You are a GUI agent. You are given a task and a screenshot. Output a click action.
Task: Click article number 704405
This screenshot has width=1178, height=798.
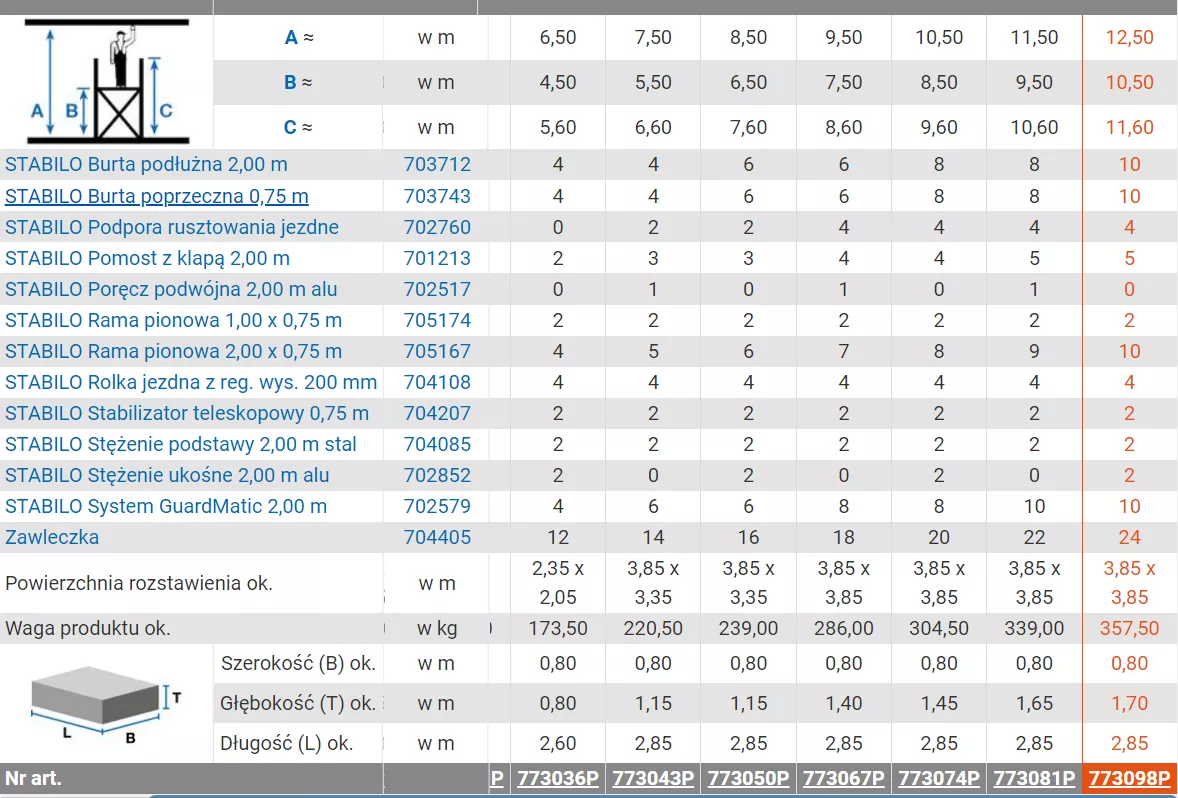click(x=437, y=537)
